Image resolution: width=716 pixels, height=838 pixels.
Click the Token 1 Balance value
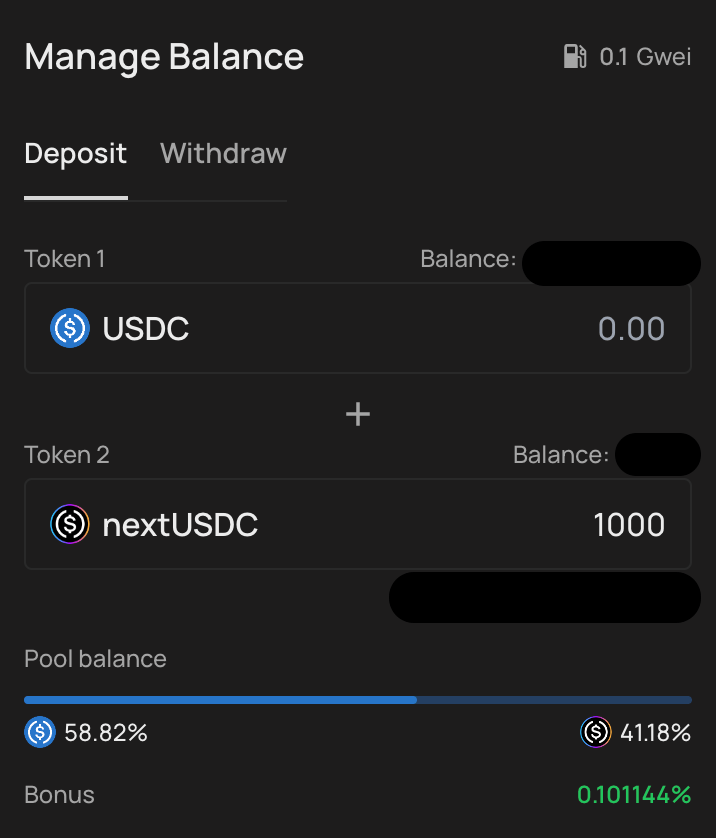pyautogui.click(x=611, y=263)
